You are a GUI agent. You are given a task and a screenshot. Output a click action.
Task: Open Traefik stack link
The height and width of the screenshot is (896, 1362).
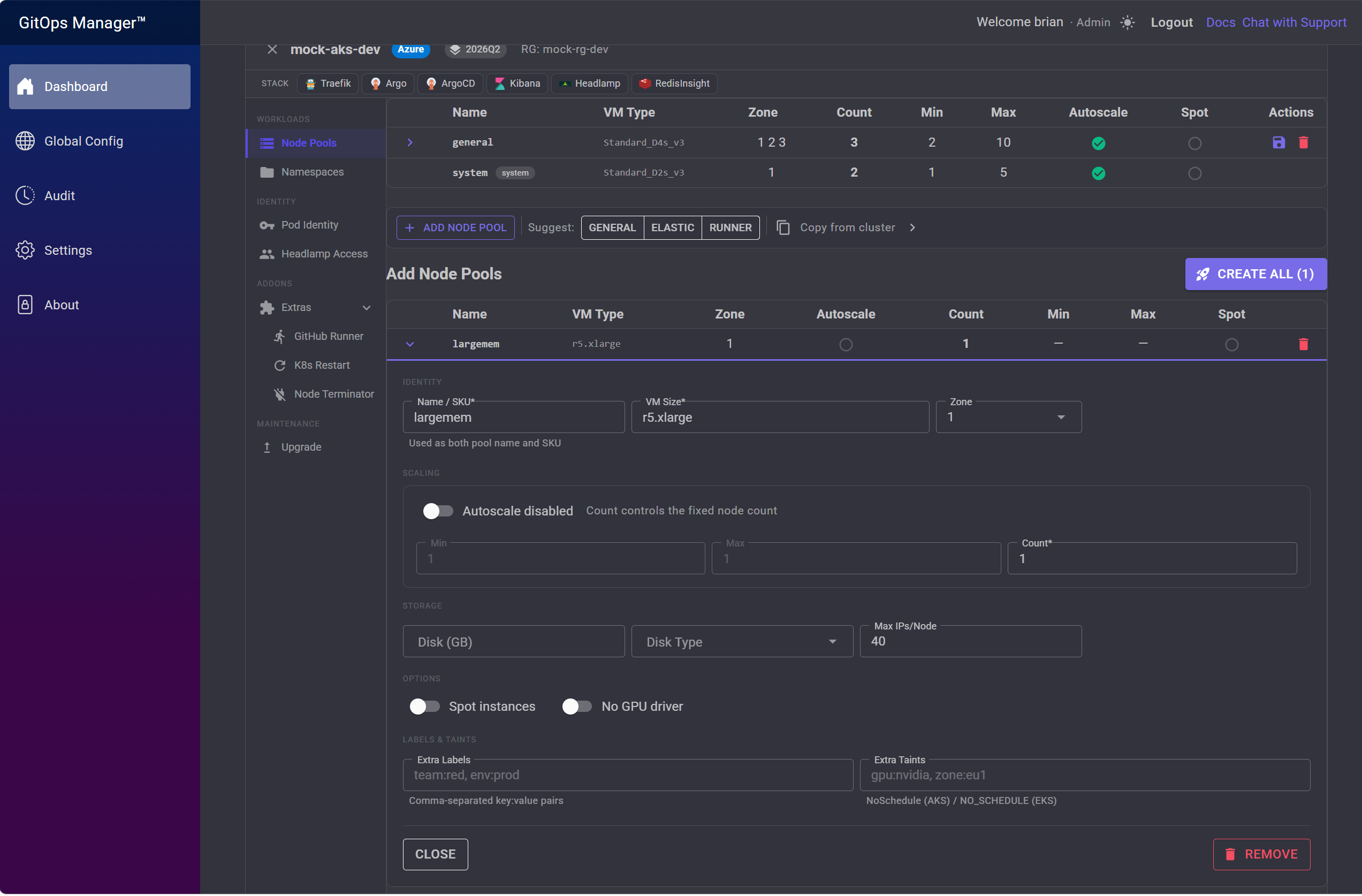(x=328, y=83)
